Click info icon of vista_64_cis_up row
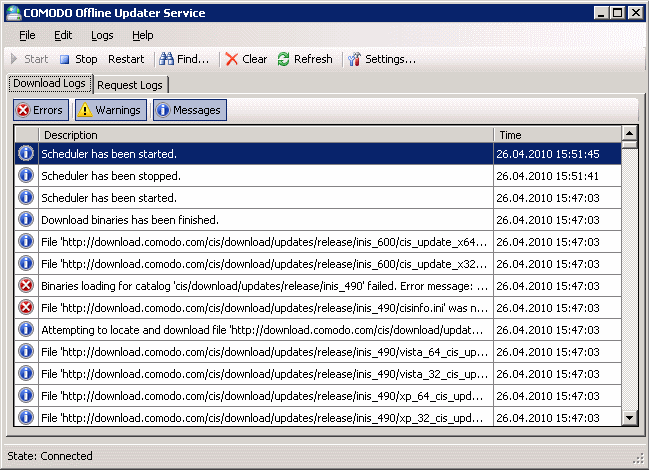The height and width of the screenshot is (470, 649). 26,351
